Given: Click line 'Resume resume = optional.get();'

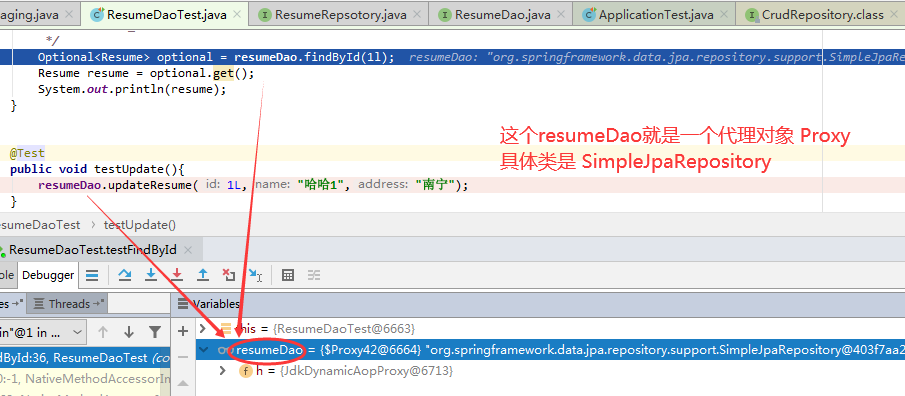Looking at the screenshot, I should (x=146, y=73).
